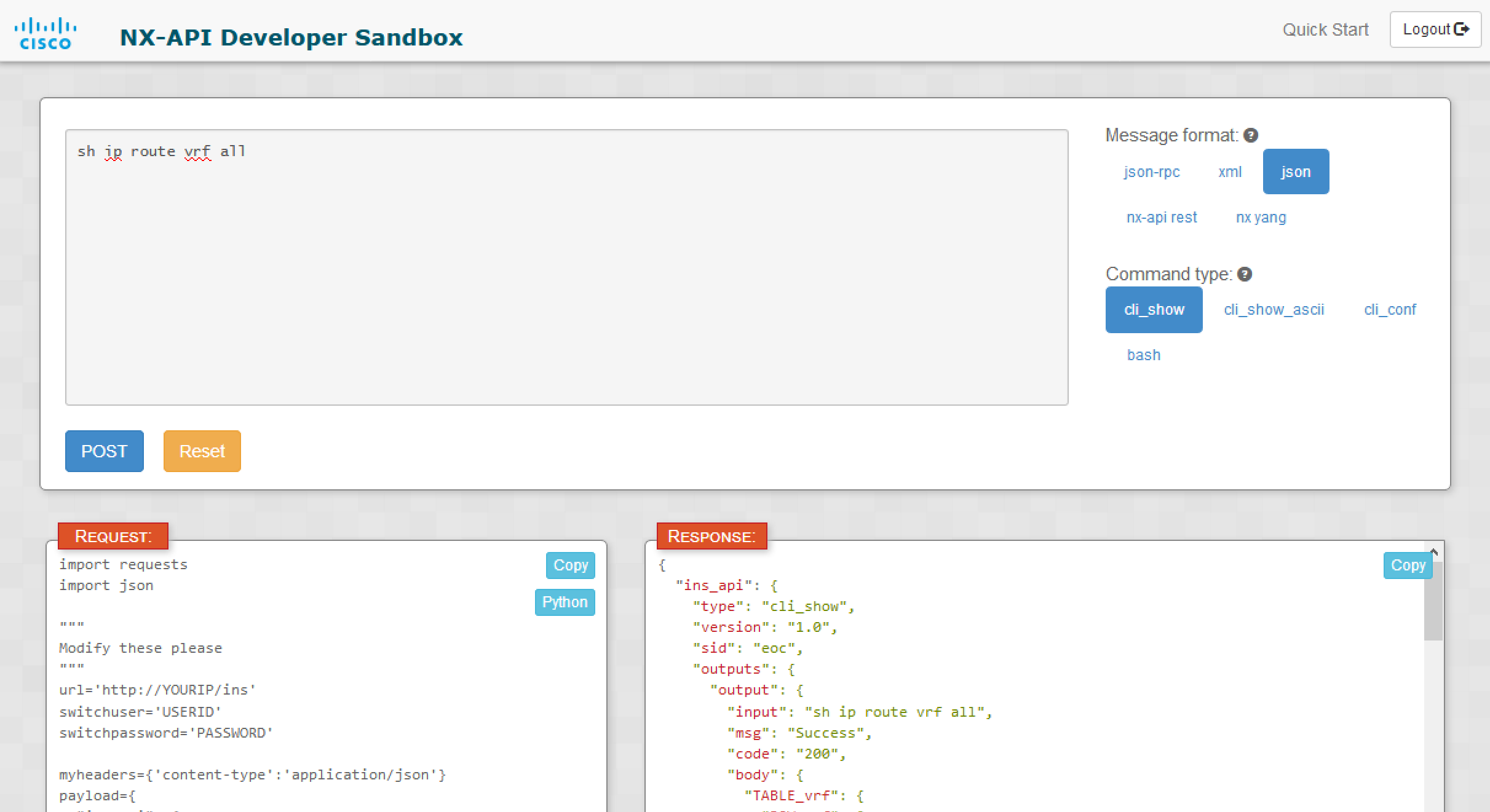Click the NX-API Developer Sandbox title

point(291,37)
